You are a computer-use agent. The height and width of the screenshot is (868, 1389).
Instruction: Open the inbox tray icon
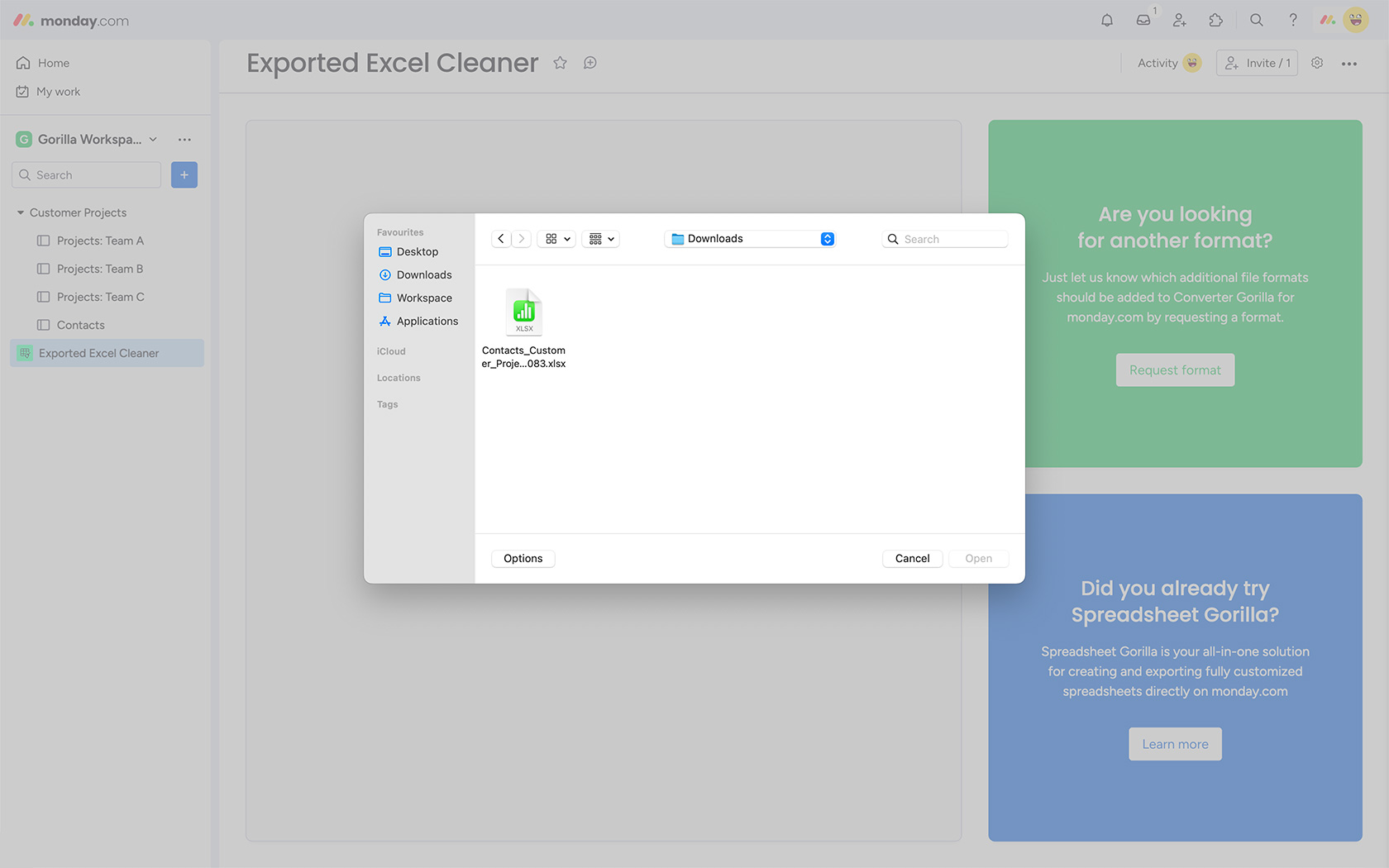click(1143, 21)
